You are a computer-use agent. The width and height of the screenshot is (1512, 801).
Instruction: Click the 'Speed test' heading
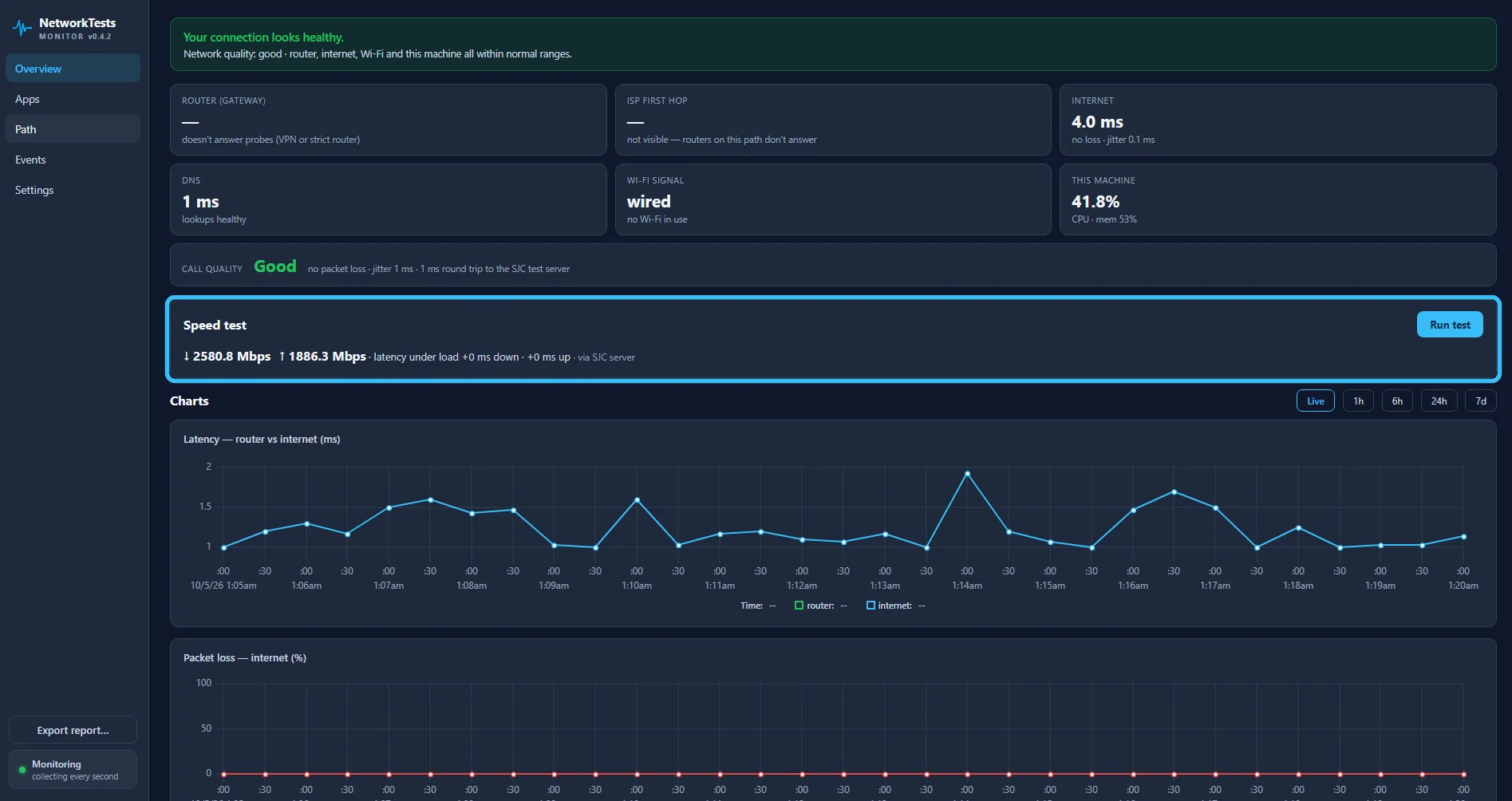coord(215,326)
